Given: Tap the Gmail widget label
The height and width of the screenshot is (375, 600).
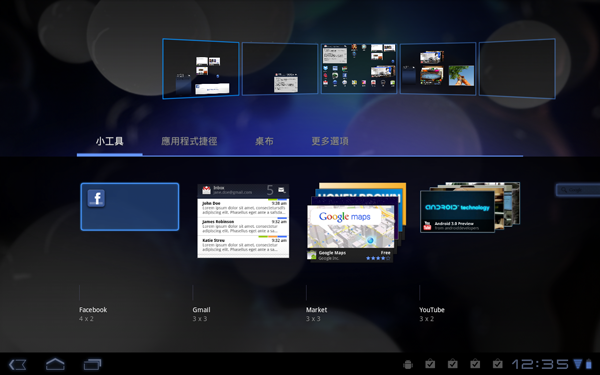Looking at the screenshot, I should click(x=201, y=310).
